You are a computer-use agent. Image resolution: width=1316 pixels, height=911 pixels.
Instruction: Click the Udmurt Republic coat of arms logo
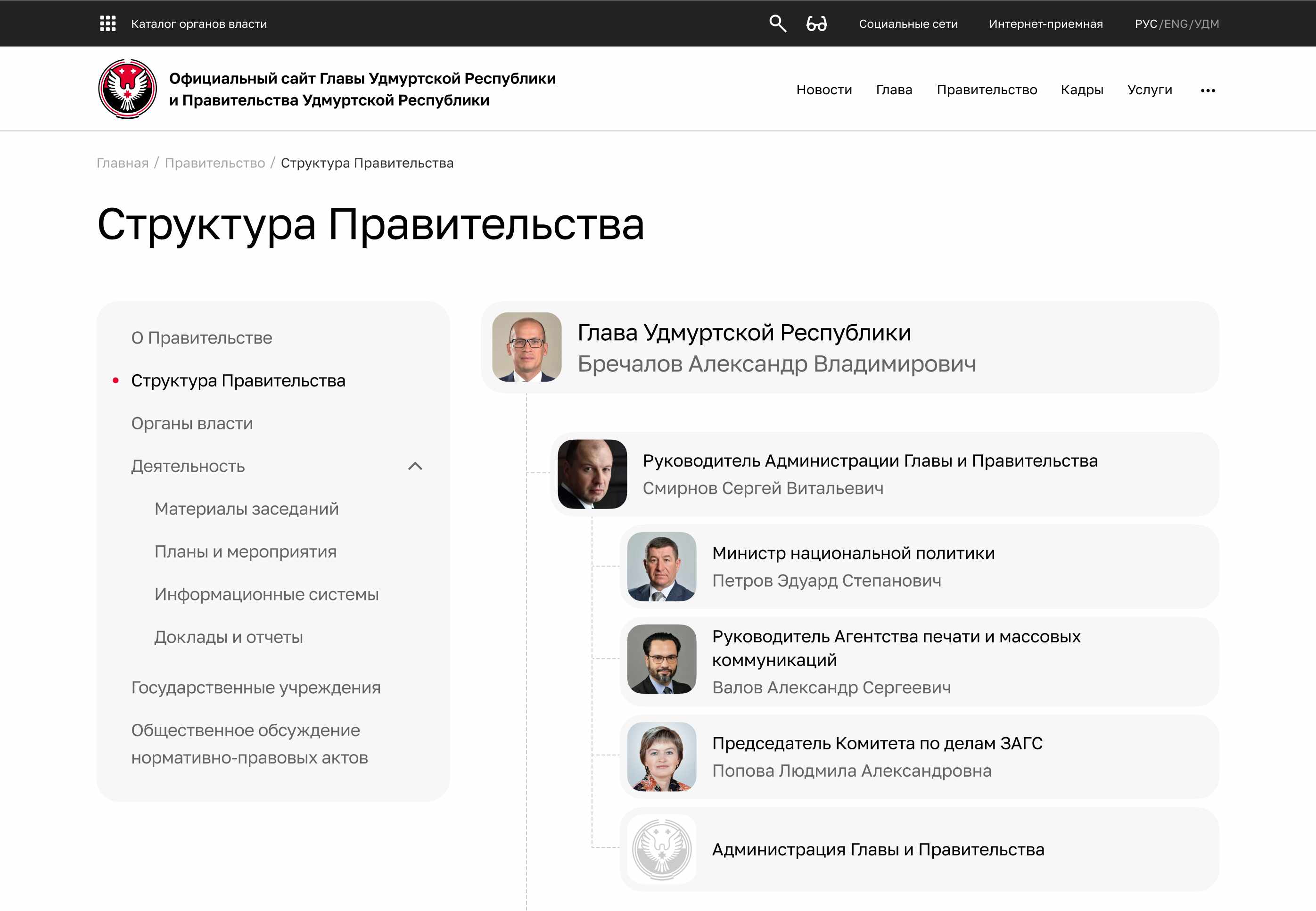click(127, 89)
